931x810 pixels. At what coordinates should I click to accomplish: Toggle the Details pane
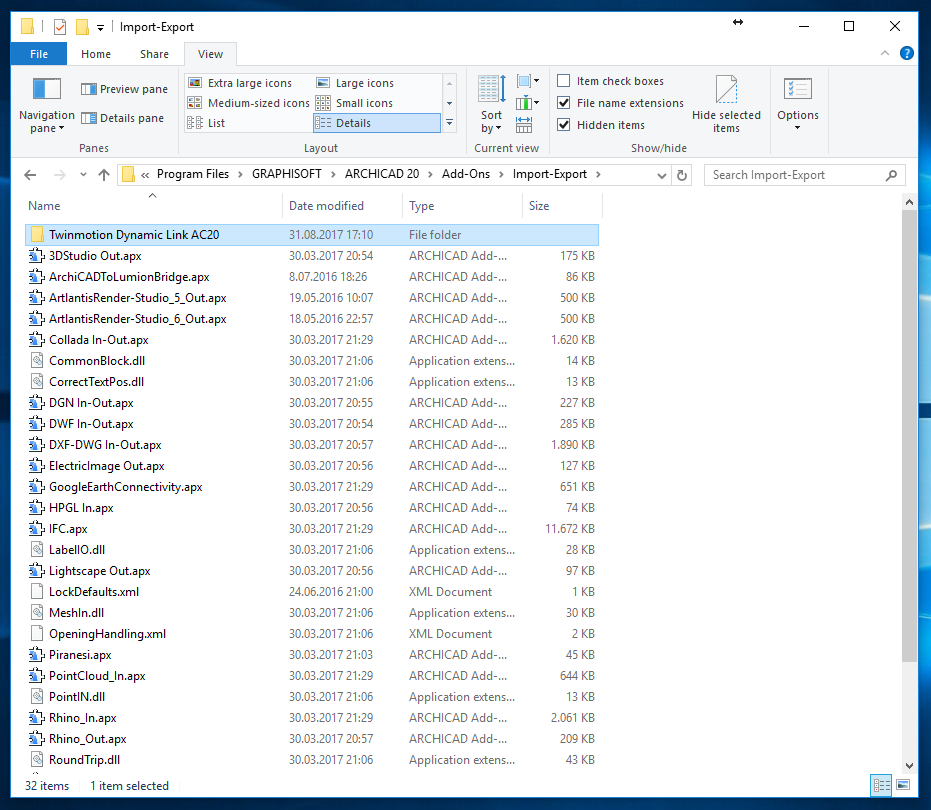pyautogui.click(x=122, y=118)
